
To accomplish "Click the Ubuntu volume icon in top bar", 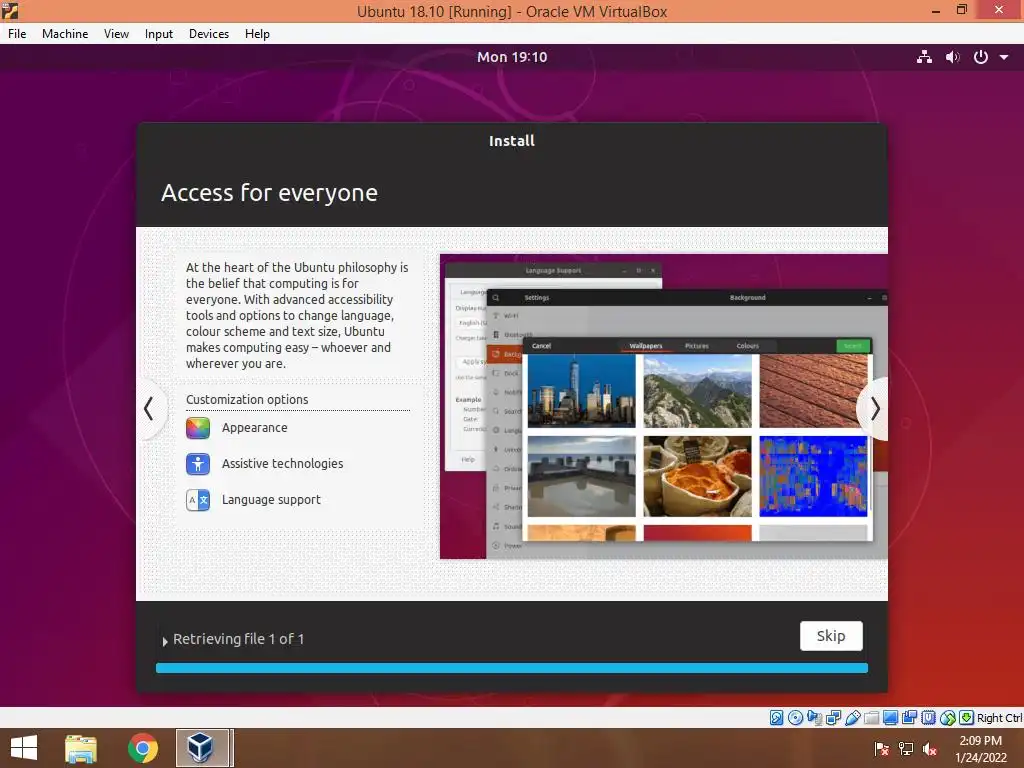I will (x=953, y=57).
